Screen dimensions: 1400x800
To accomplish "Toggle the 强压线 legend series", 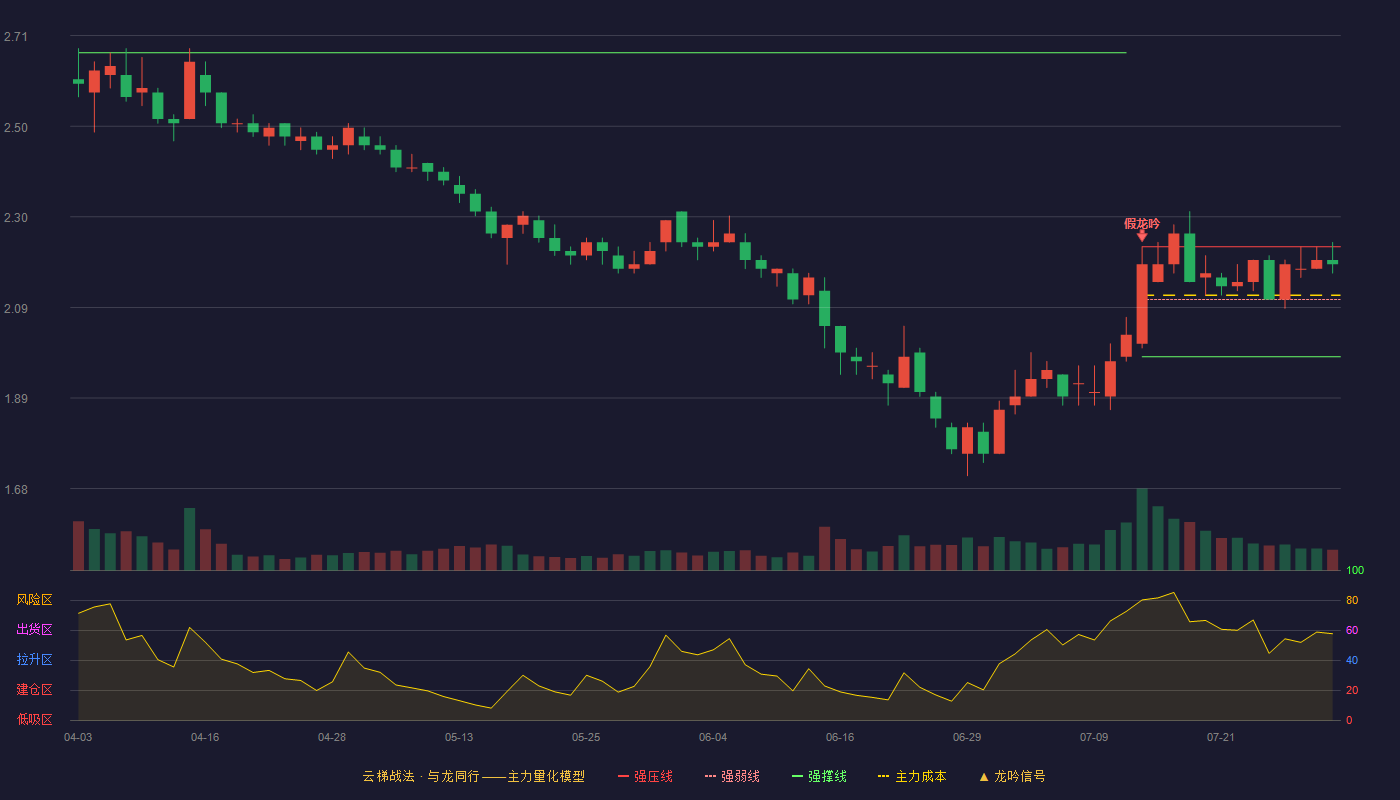I will point(645,776).
